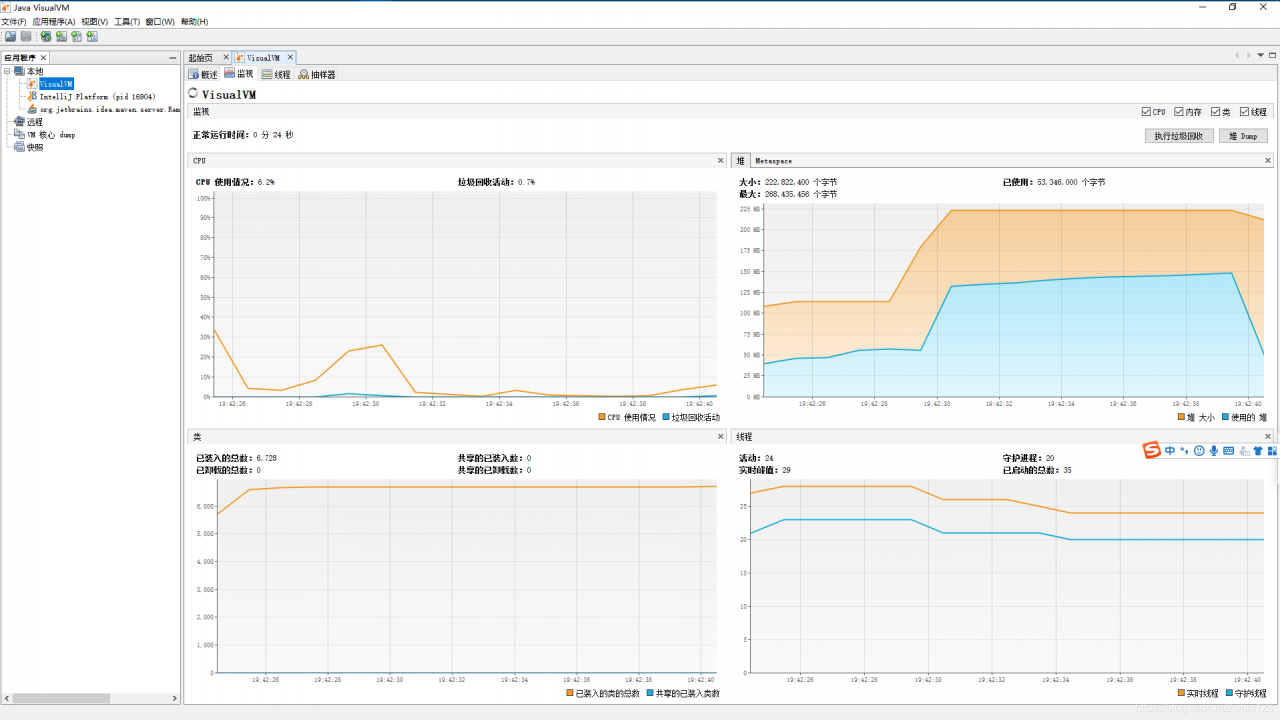Click the fifth toolbar icon with green plus

(76, 37)
